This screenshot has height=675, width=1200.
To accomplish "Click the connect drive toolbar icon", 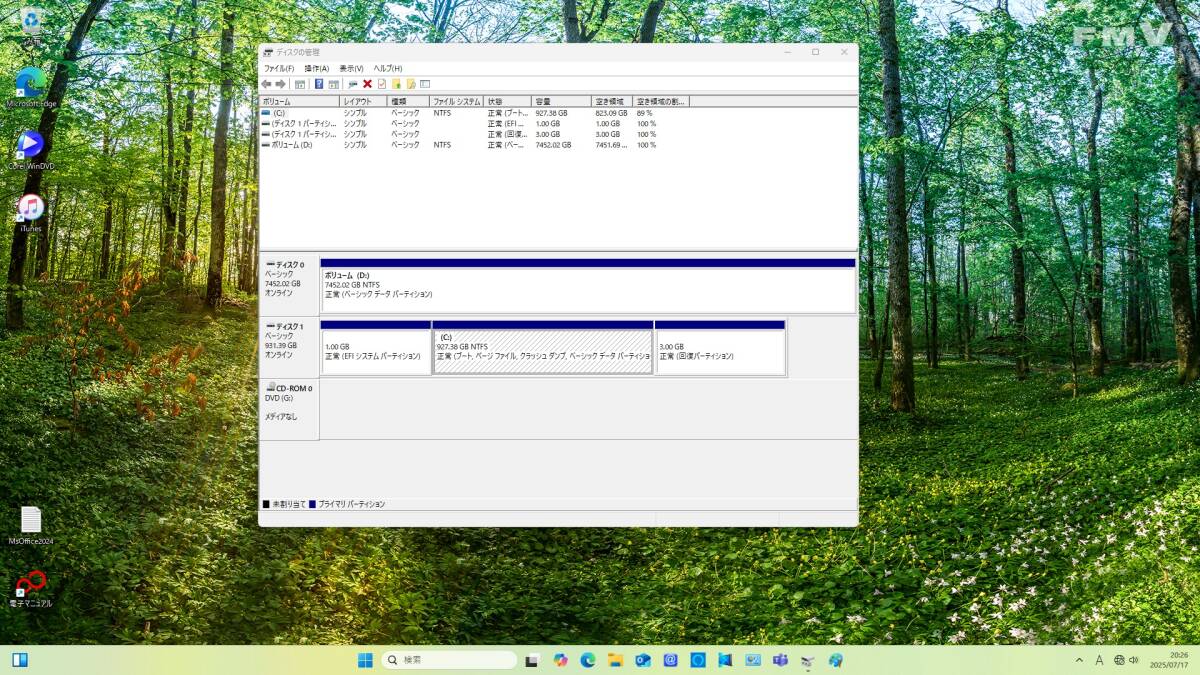I will tap(353, 84).
